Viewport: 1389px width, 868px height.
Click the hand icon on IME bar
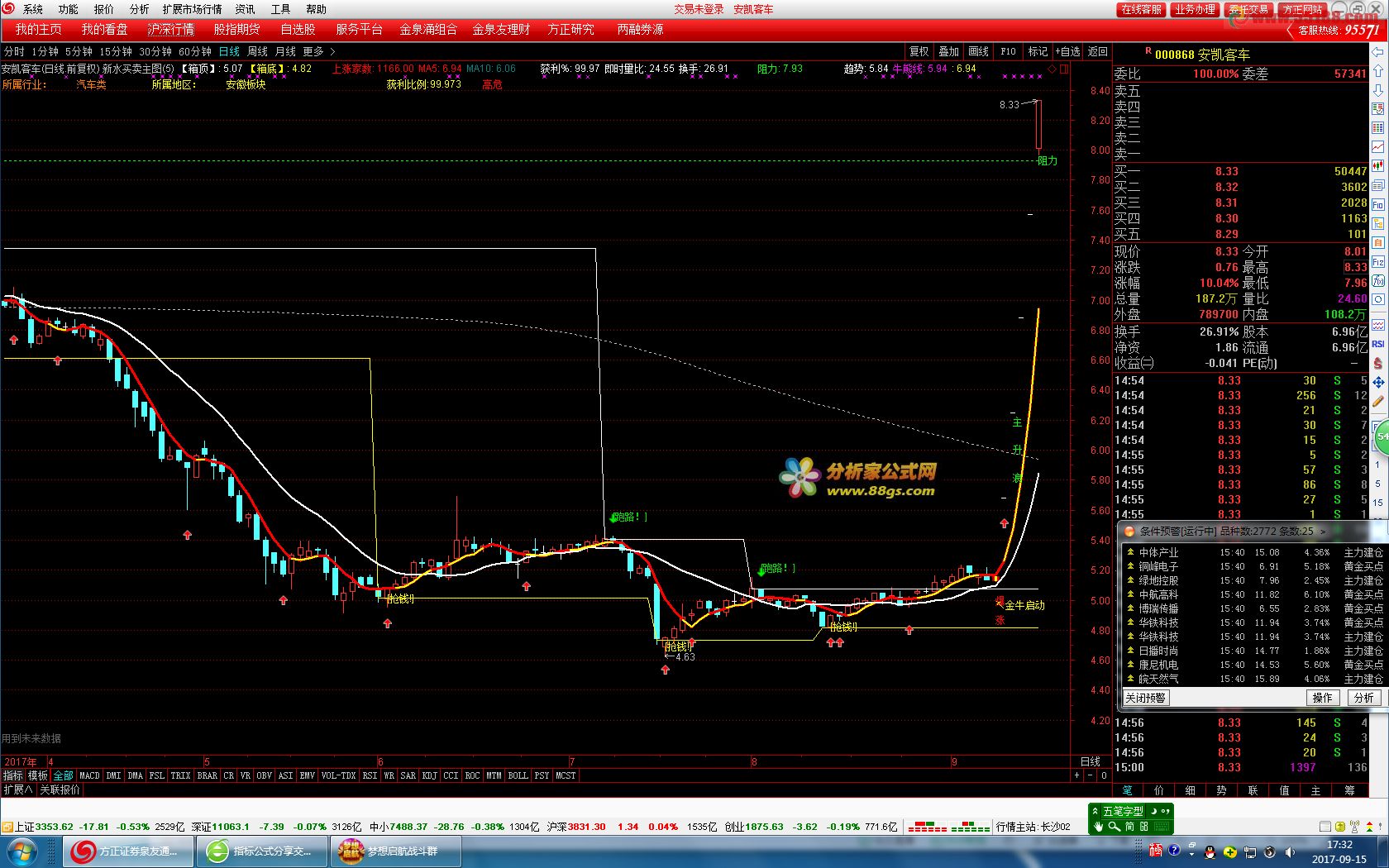click(1098, 827)
